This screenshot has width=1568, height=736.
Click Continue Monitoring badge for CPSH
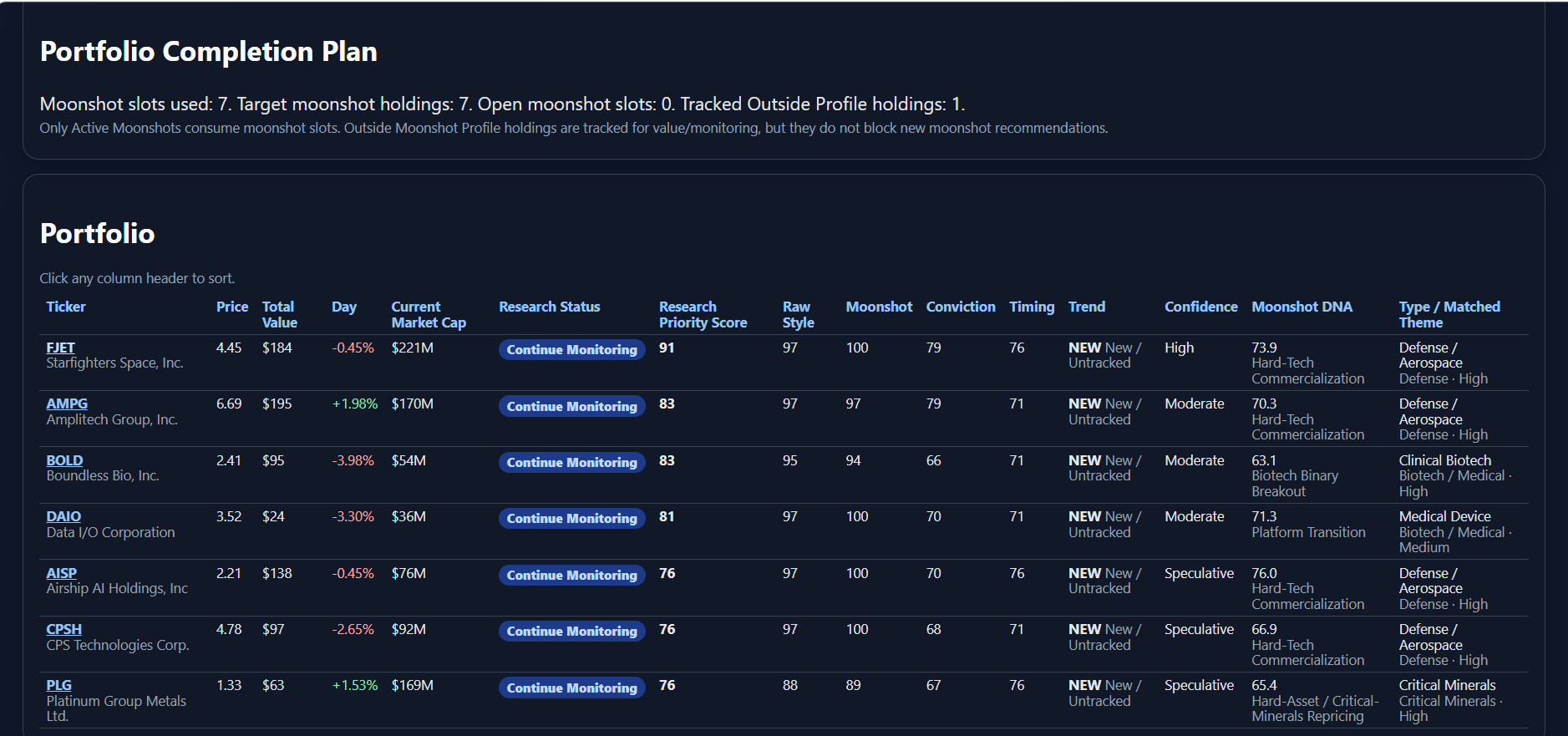click(572, 631)
